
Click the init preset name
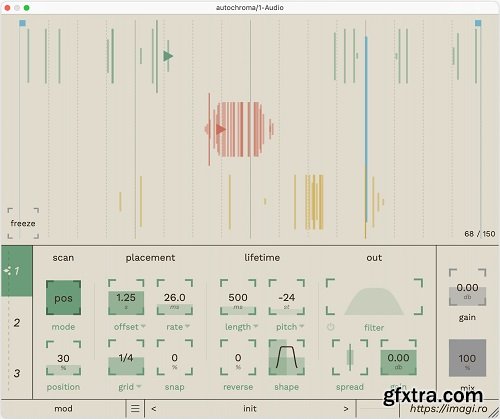click(x=250, y=409)
